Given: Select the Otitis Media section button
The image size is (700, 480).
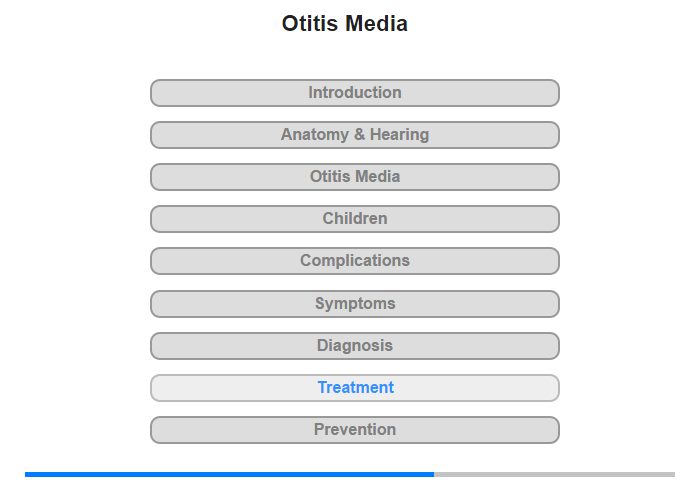Looking at the screenshot, I should (x=354, y=177).
